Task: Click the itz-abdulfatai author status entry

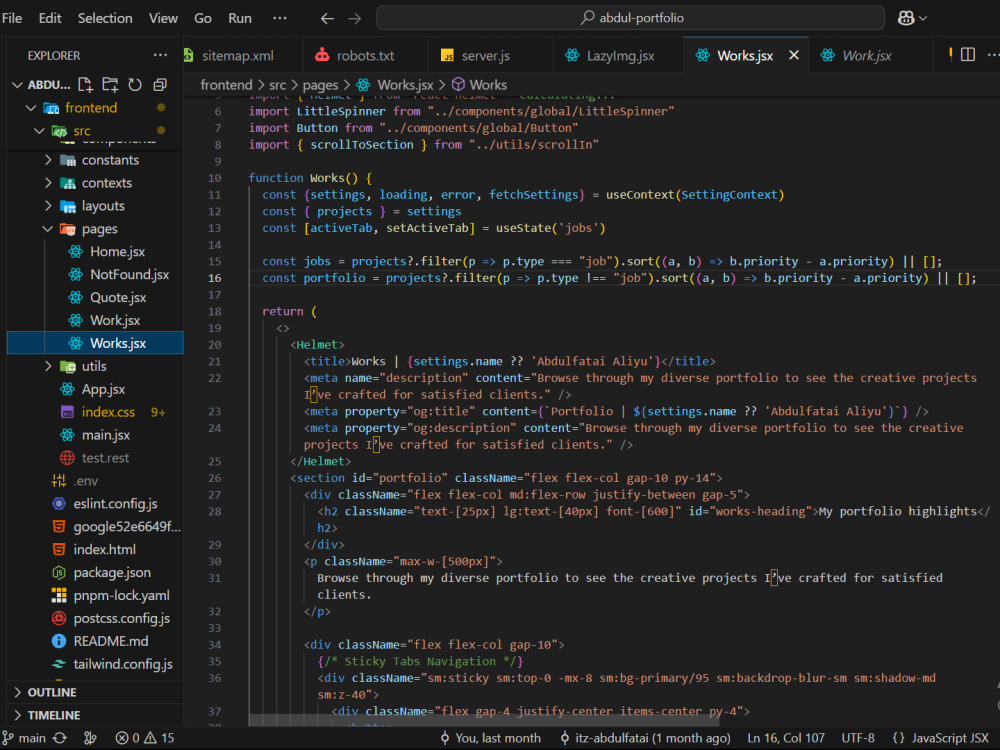Action: click(x=645, y=738)
